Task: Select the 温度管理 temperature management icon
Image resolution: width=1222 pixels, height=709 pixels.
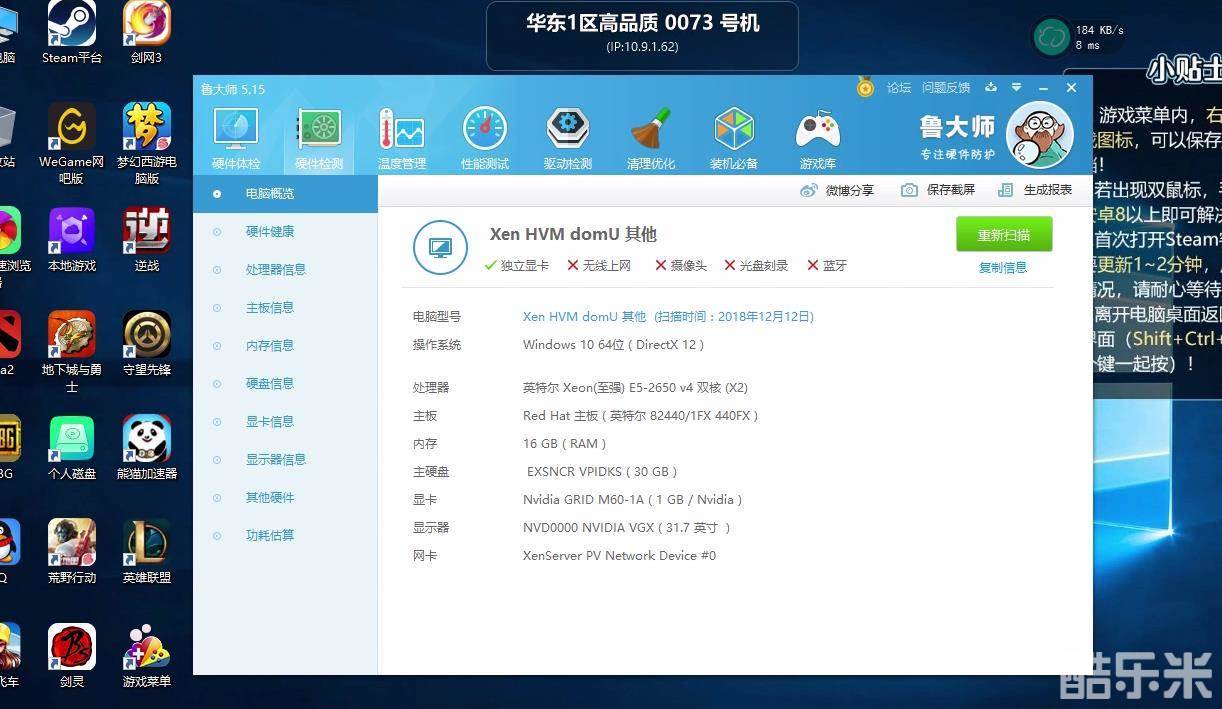Action: click(x=402, y=138)
